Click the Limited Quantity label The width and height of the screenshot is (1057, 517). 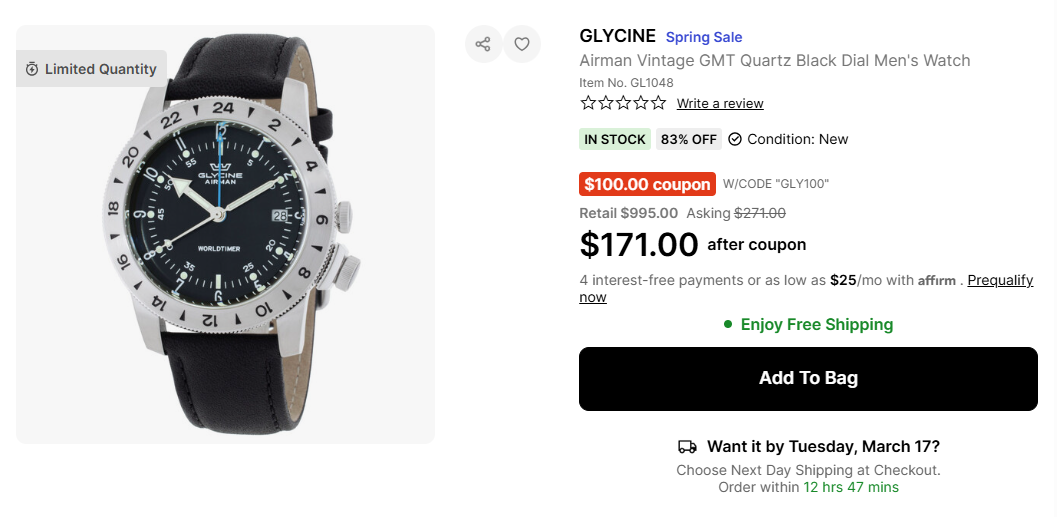pos(100,69)
